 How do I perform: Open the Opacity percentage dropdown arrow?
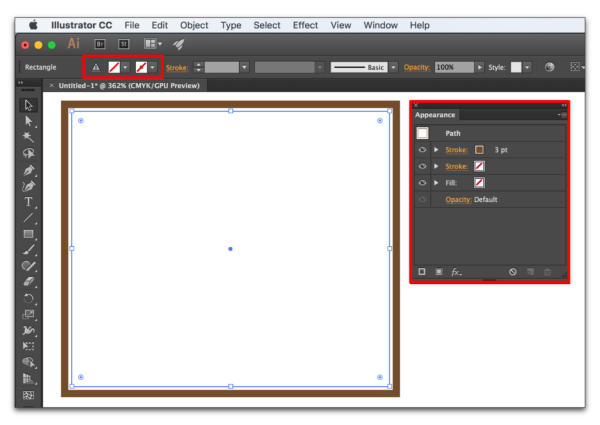[479, 67]
